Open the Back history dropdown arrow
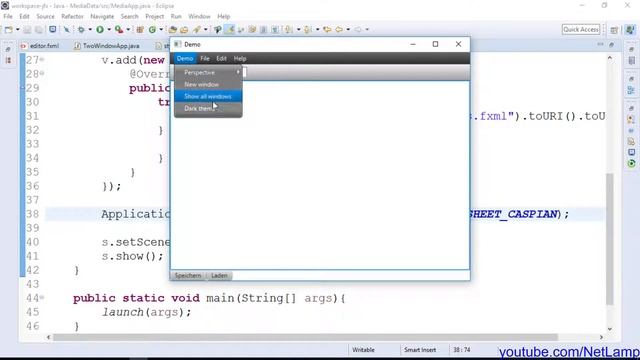 (x=348, y=29)
